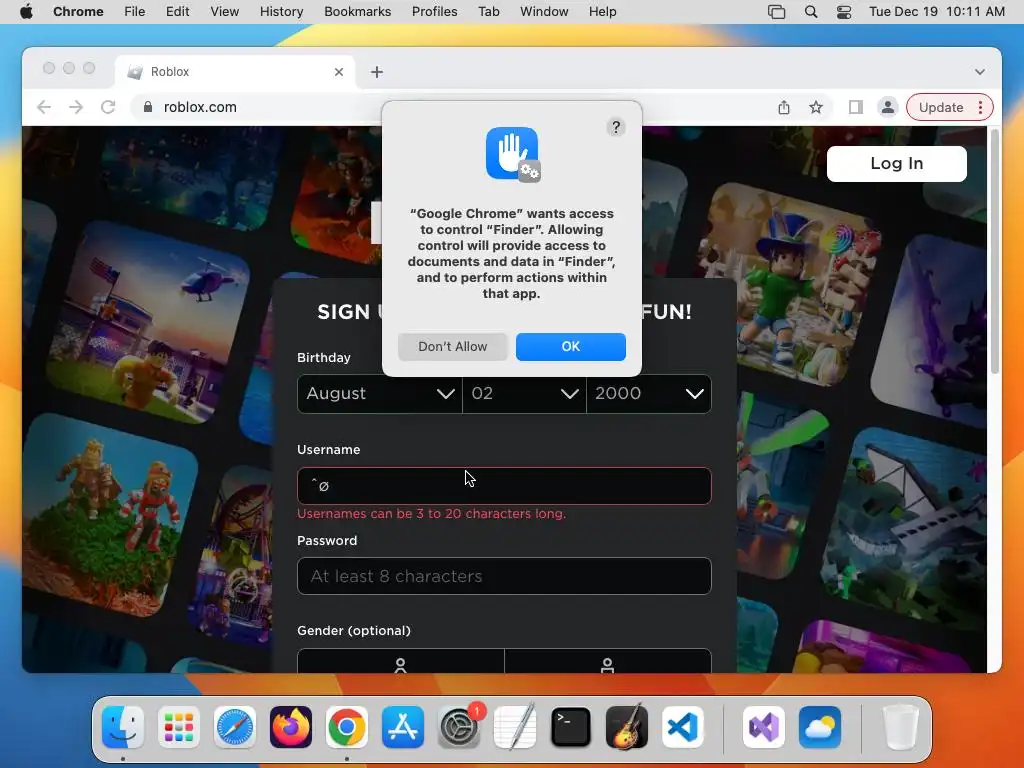Click the Password input field

504,576
